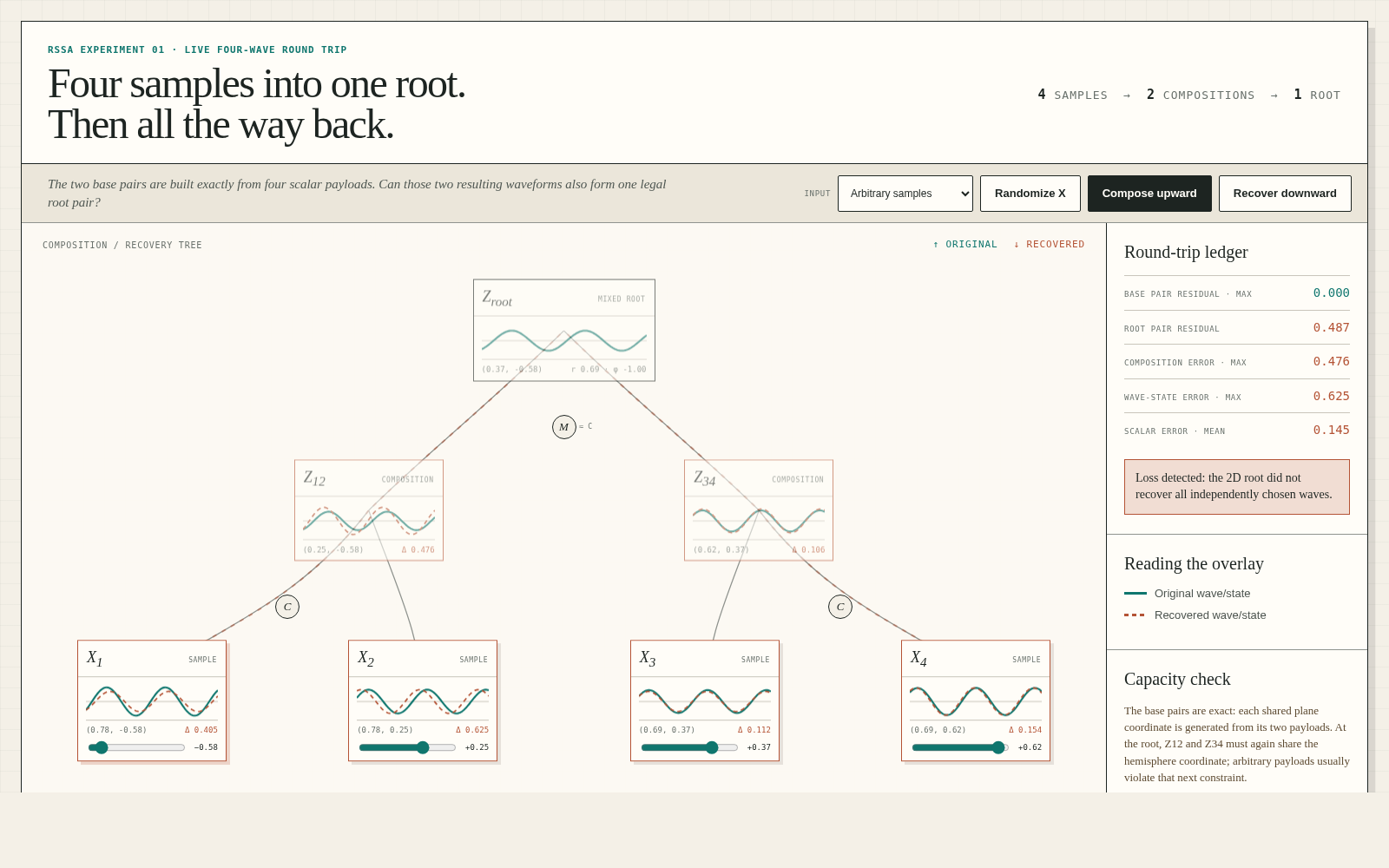Click the Round-trip ledger heading
Viewport: 1389px width, 868px height.
1186,253
